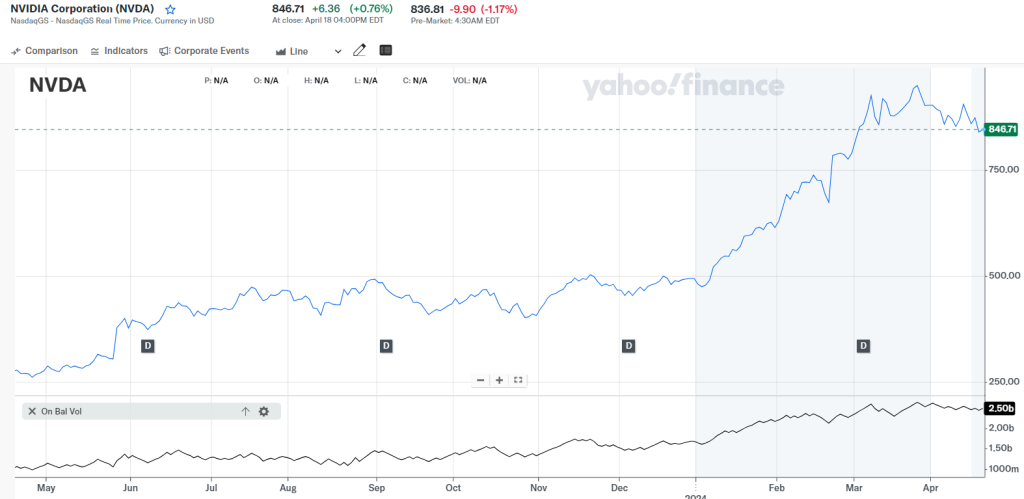Viewport: 1024px width, 499px height.
Task: Zoom in the chart with plus button
Action: [499, 380]
